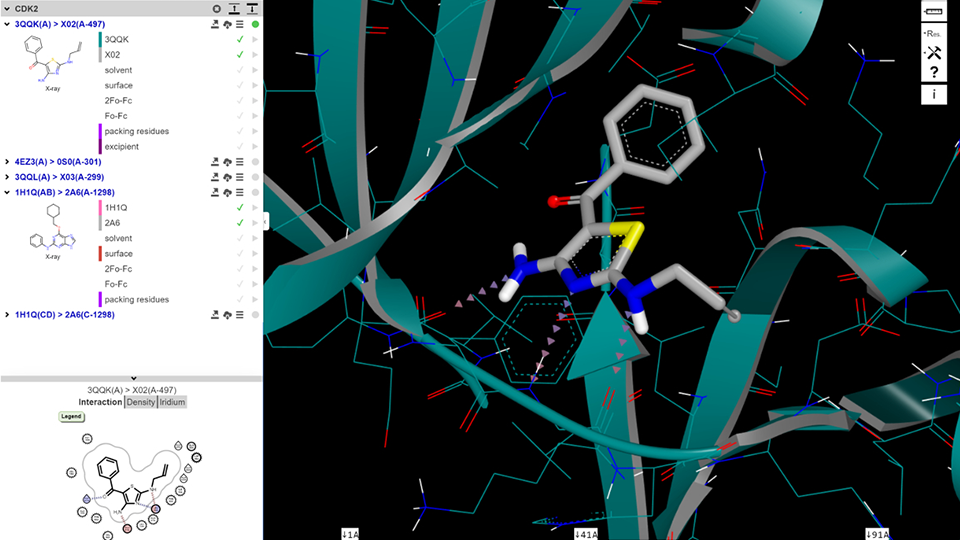Click the export icon on the 3QQL(A) row
The width and height of the screenshot is (960, 540).
click(215, 178)
